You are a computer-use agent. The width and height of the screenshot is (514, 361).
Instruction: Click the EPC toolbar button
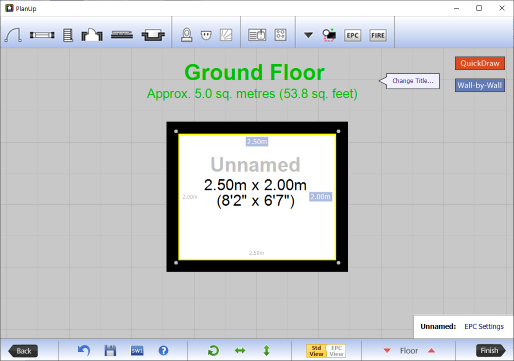(352, 35)
